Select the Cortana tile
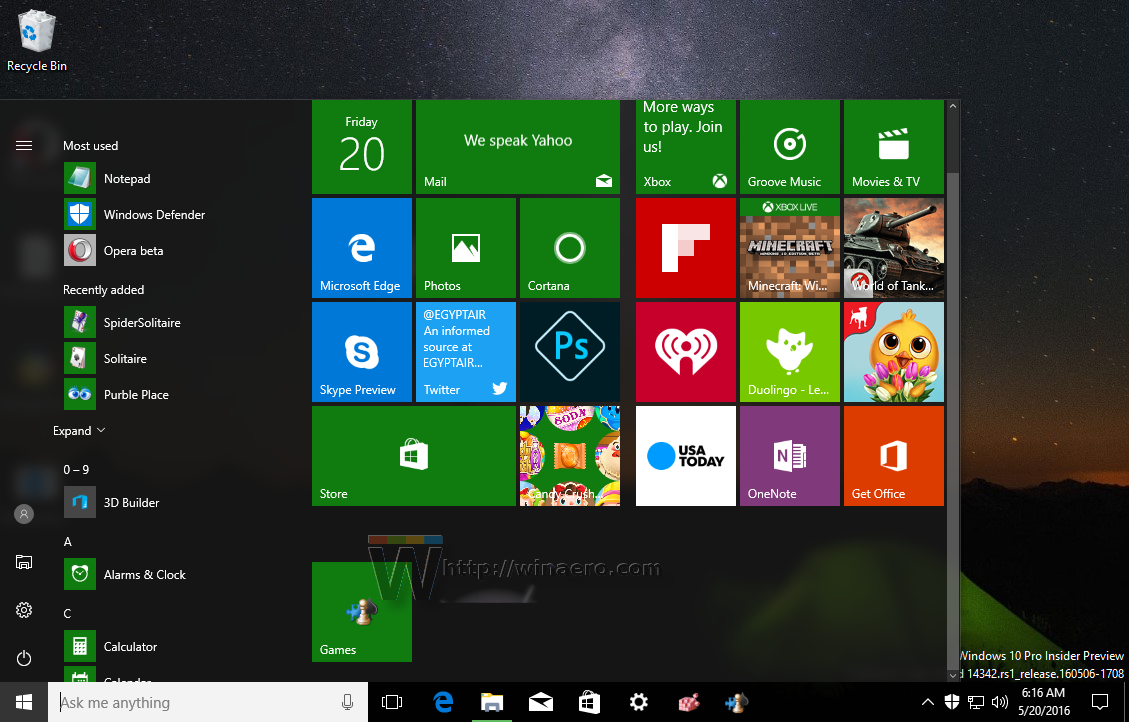 pyautogui.click(x=569, y=248)
